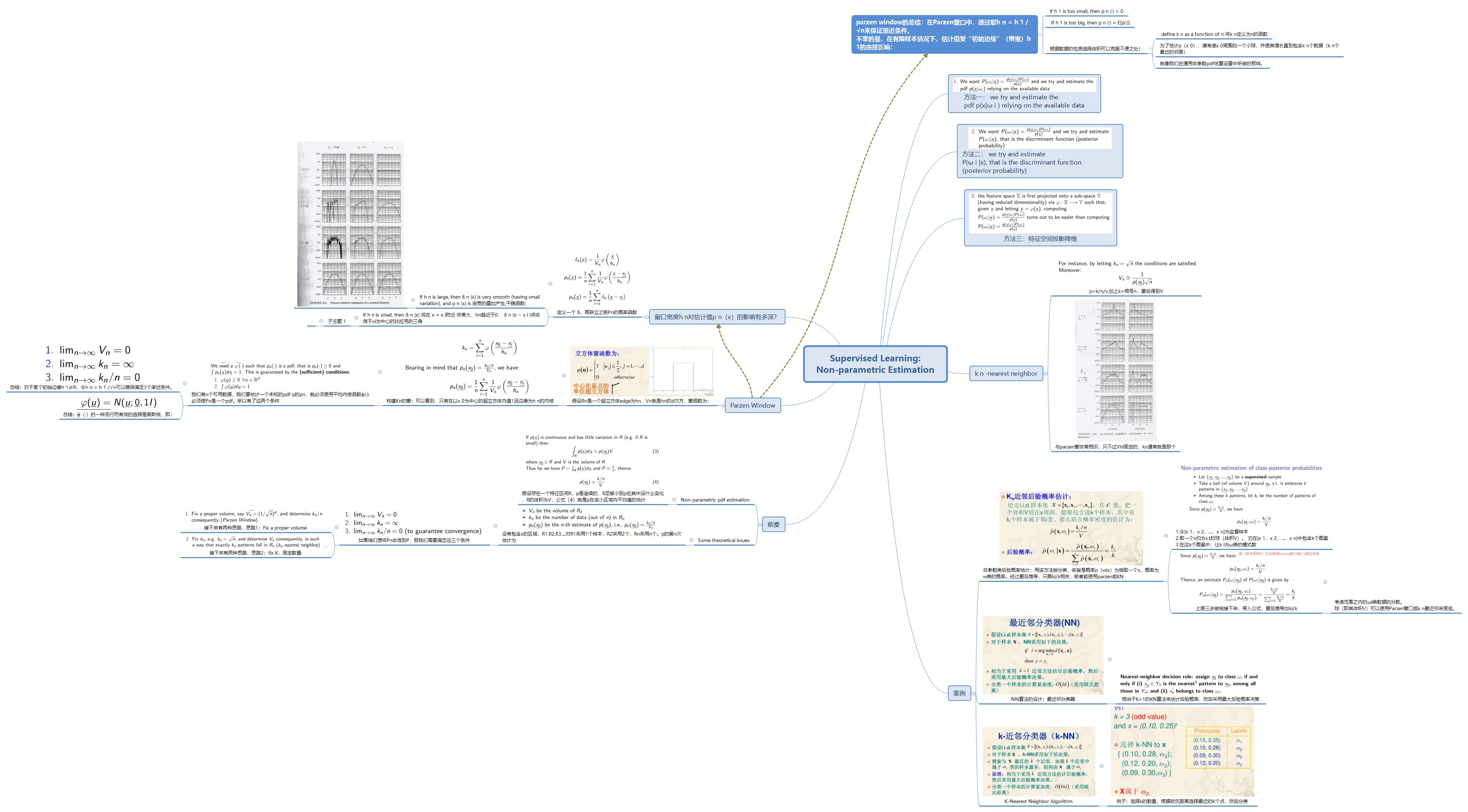1468x812 pixels.
Task: Open the 最近邻分类器(NN) slide image
Action: pyautogui.click(x=1043, y=655)
